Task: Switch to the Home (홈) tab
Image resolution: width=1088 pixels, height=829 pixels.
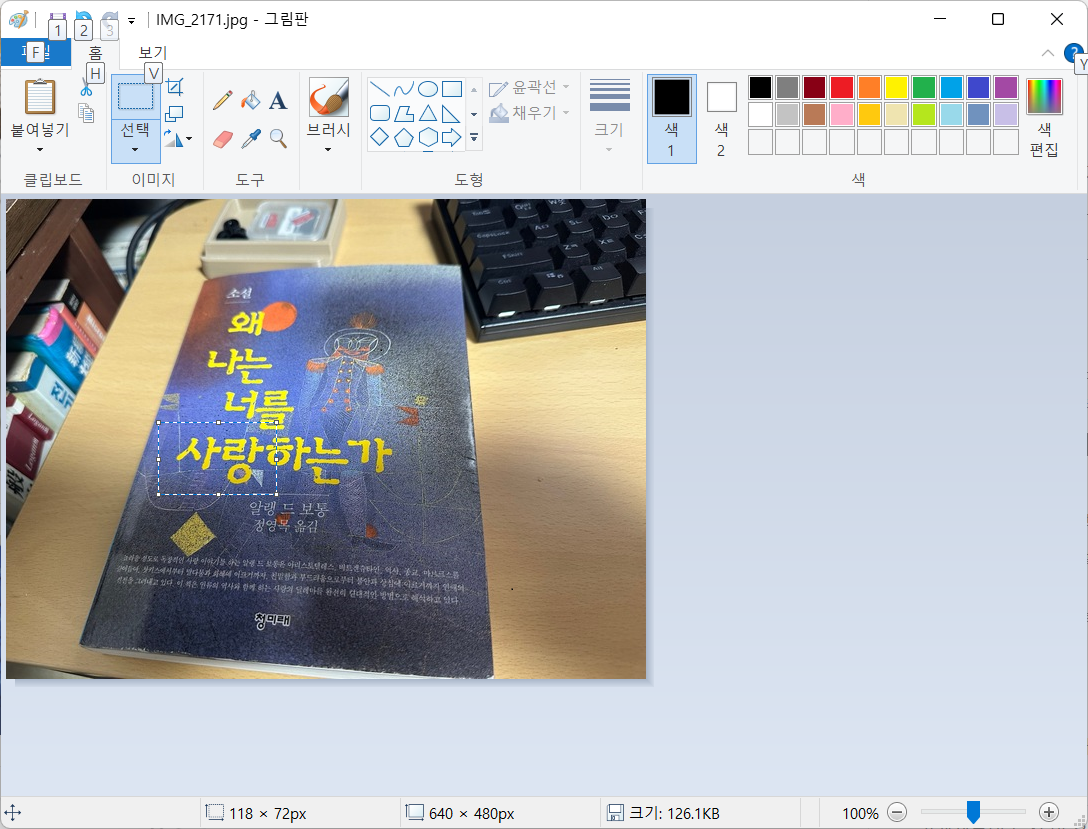Action: pyautogui.click(x=95, y=53)
